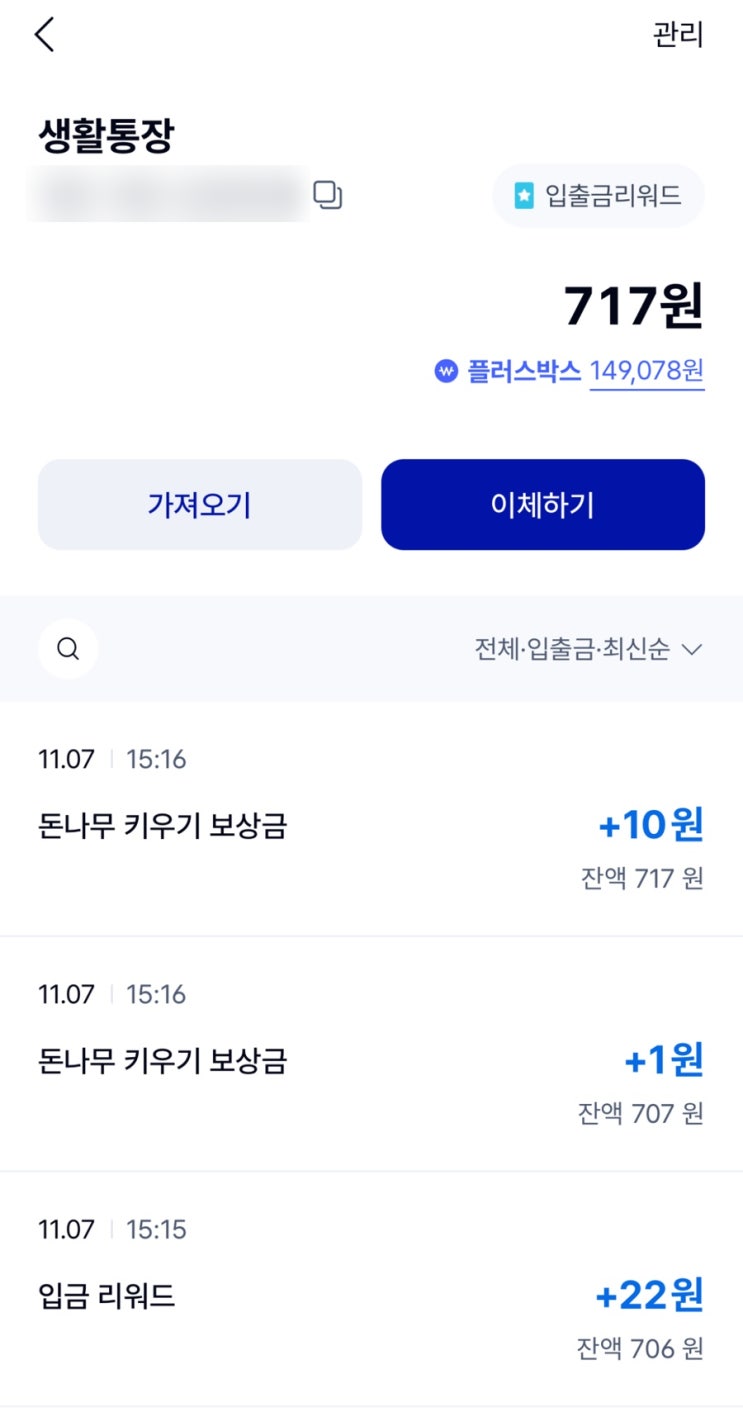Tap the 생활통장 account title
The height and width of the screenshot is (1412, 743).
[106, 137]
